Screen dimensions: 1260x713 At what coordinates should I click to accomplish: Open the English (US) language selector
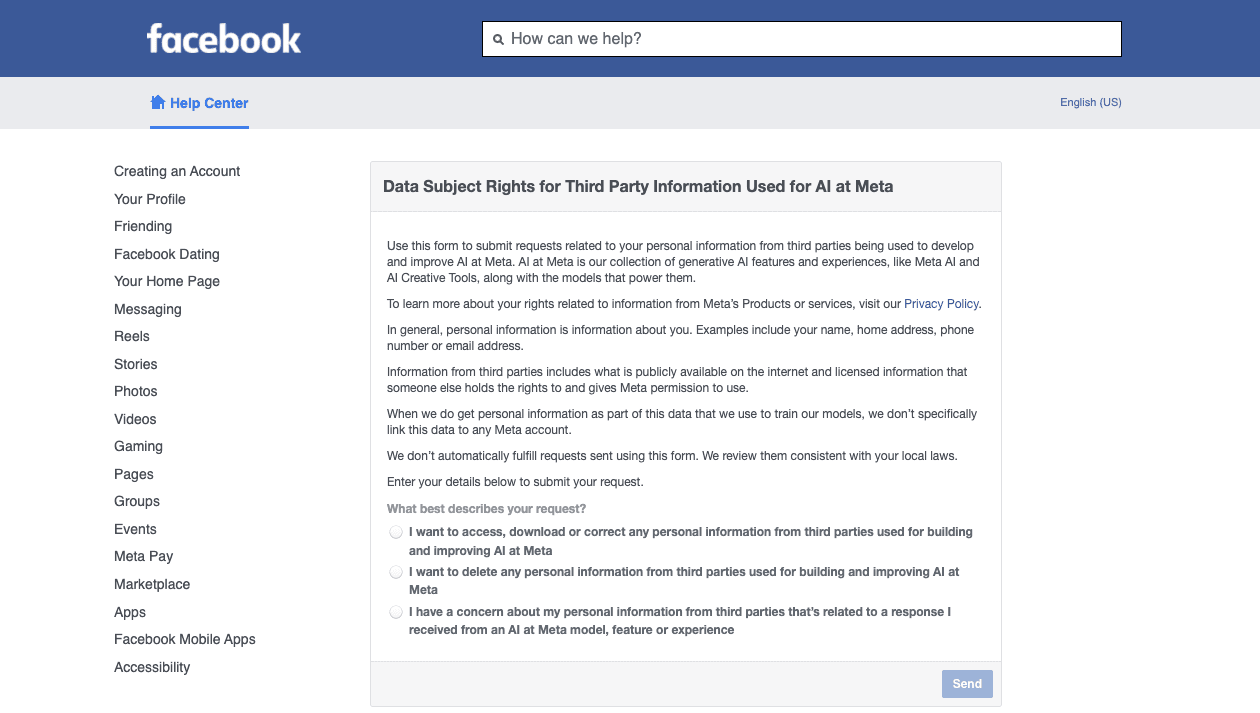point(1090,102)
